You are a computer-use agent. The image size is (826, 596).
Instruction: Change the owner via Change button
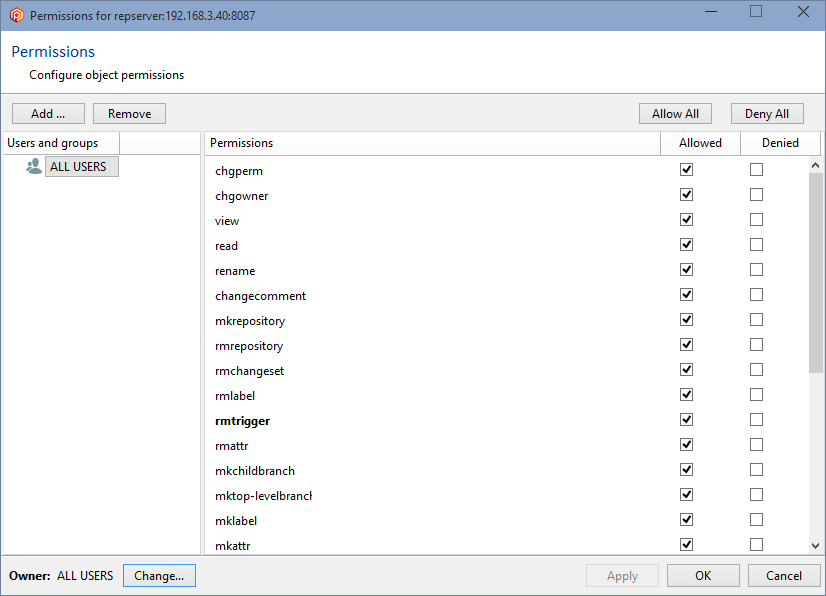[159, 575]
